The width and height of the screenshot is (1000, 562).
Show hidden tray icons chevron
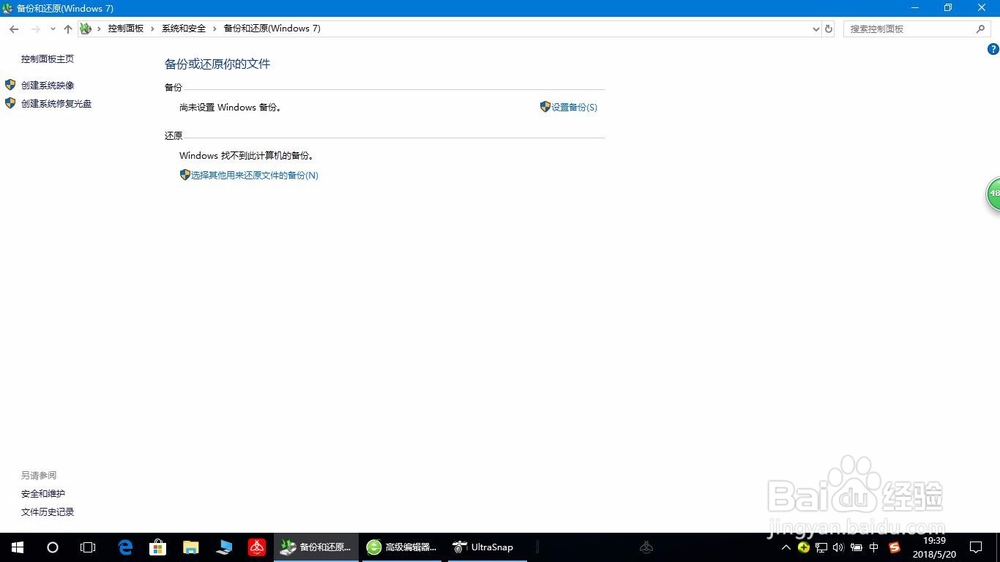pos(786,547)
